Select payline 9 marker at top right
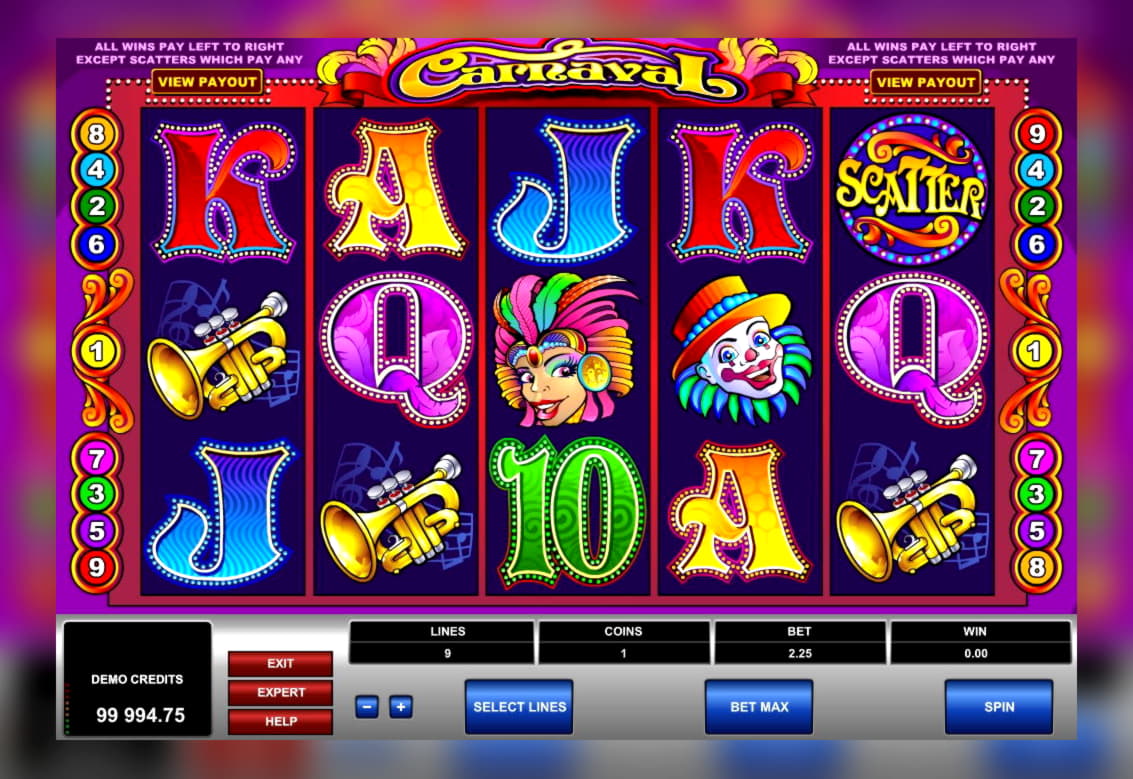This screenshot has width=1133, height=779. pyautogui.click(x=1036, y=134)
